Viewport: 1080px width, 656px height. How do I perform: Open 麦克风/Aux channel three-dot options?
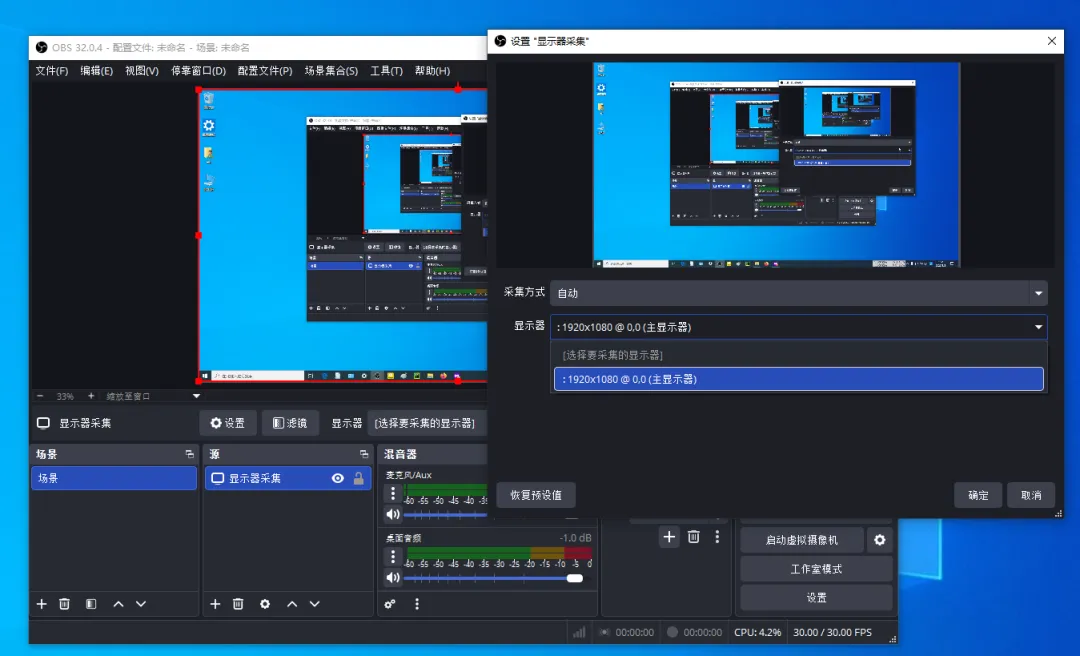click(393, 493)
